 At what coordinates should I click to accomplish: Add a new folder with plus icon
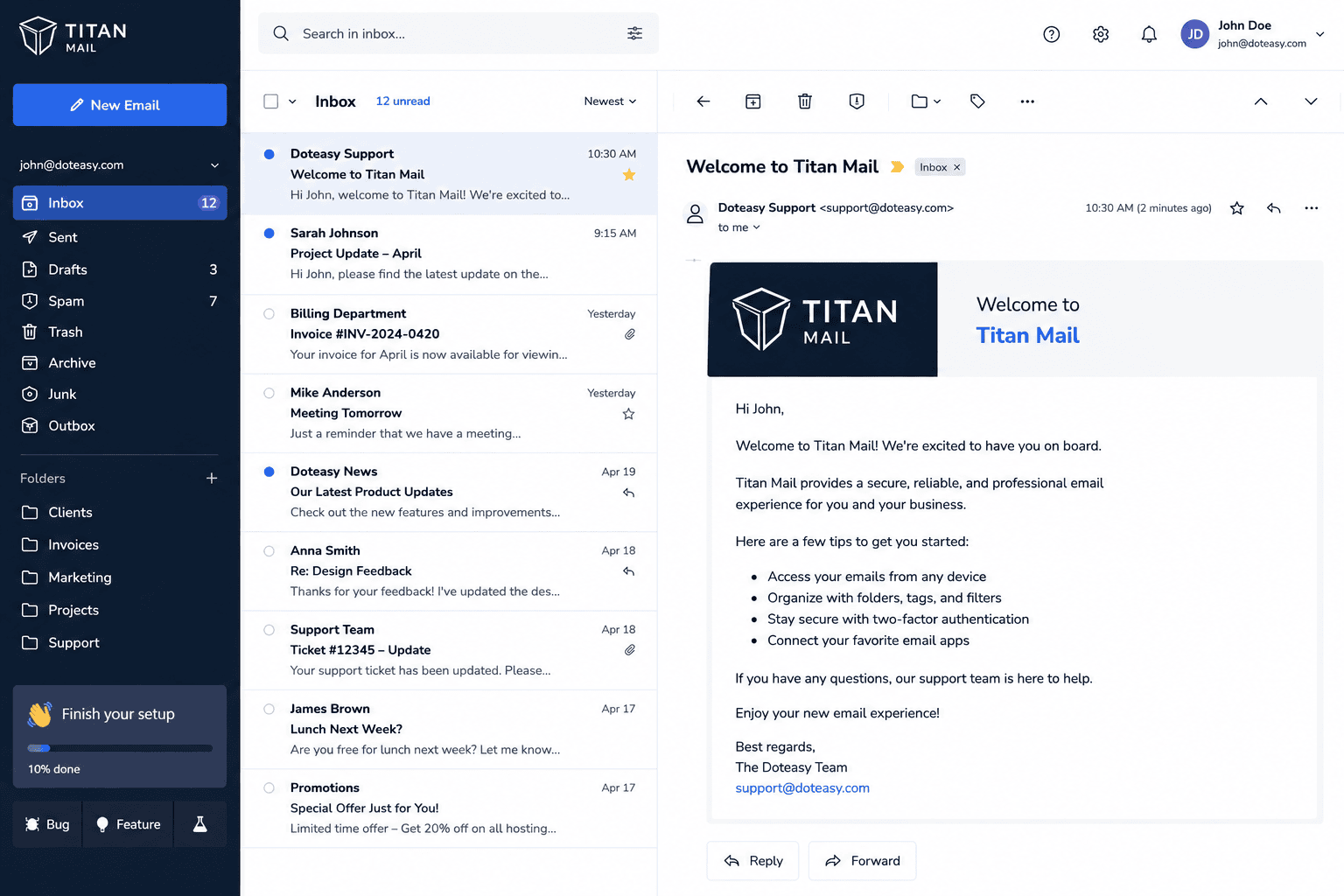pyautogui.click(x=212, y=478)
